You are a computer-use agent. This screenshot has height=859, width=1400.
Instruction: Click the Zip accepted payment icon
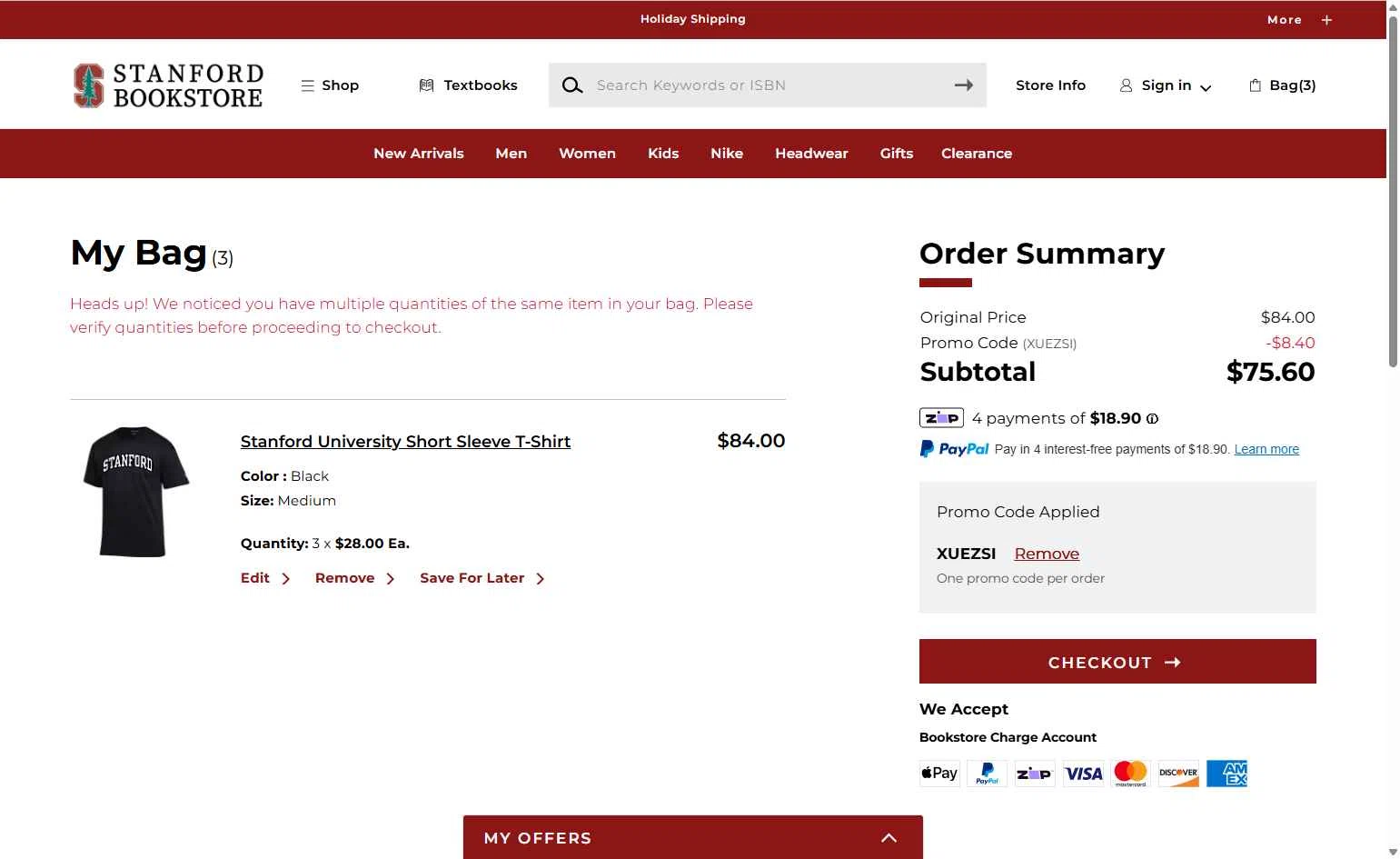(1035, 774)
